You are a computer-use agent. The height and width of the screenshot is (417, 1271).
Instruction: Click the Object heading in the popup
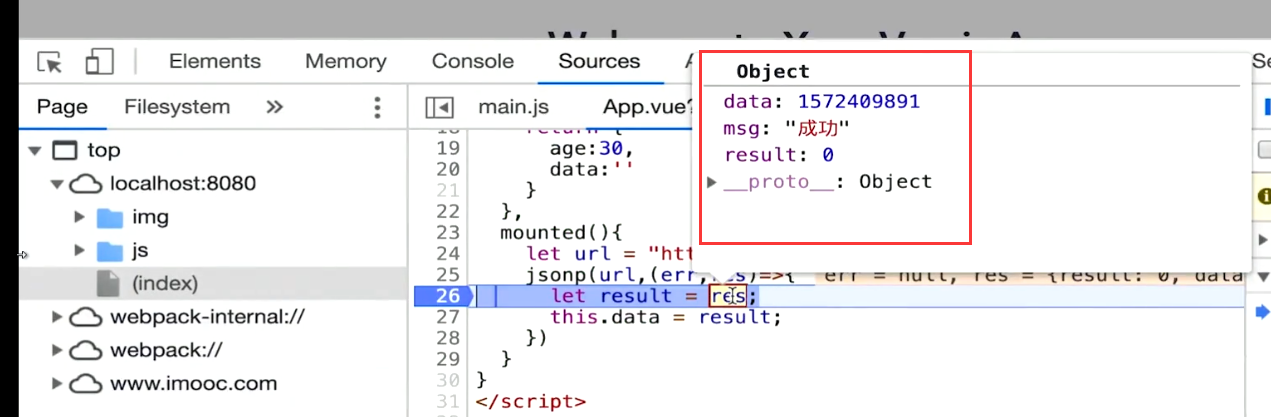tap(772, 72)
